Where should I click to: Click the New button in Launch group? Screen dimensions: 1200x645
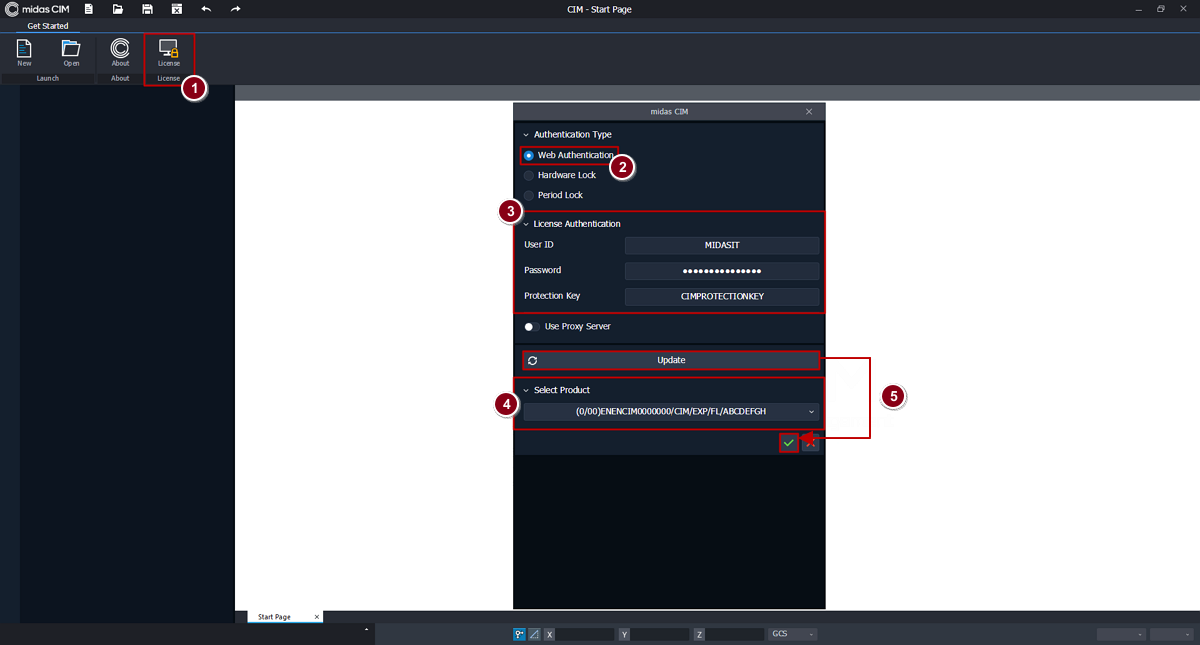pos(24,53)
